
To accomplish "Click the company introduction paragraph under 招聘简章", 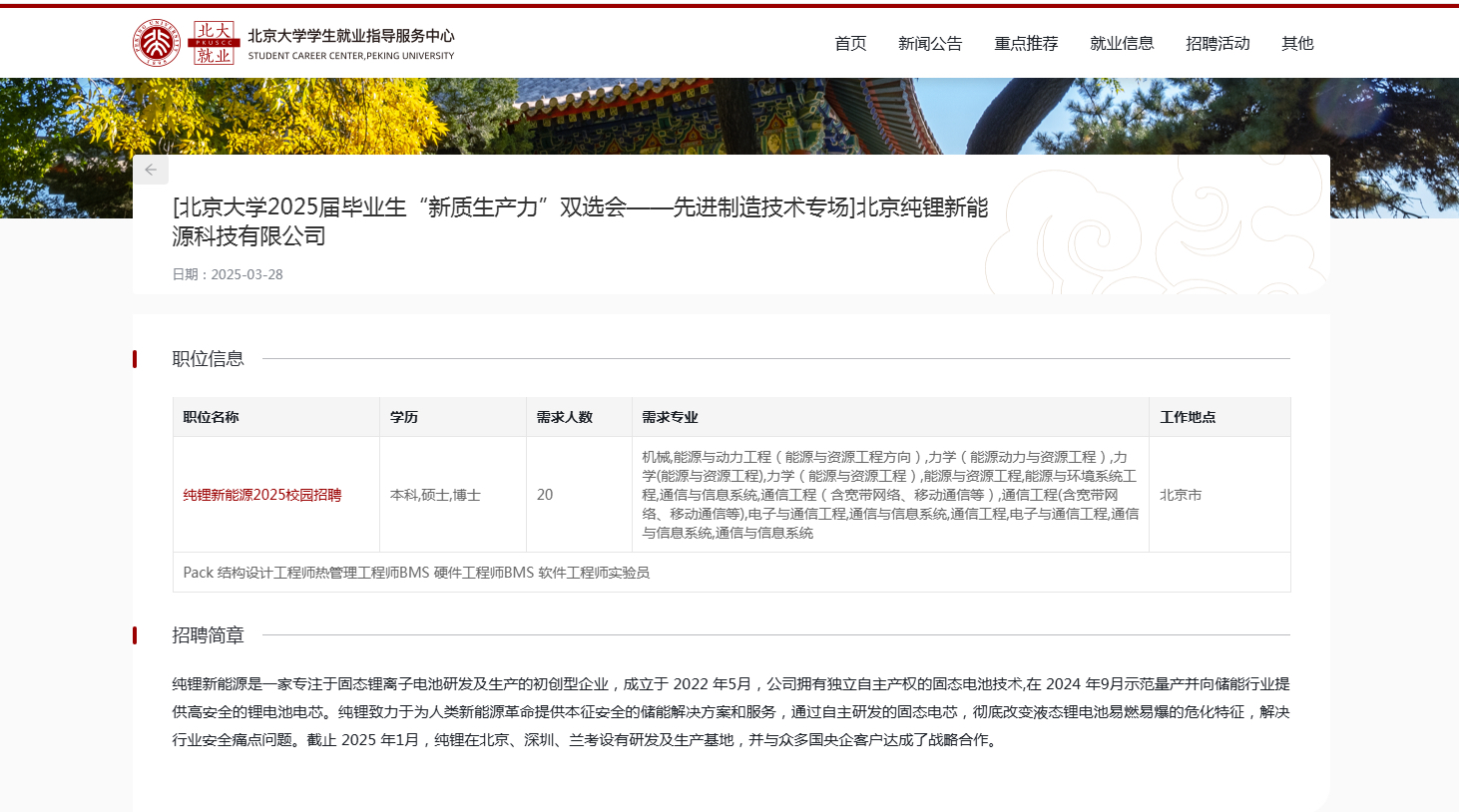I will click(730, 712).
